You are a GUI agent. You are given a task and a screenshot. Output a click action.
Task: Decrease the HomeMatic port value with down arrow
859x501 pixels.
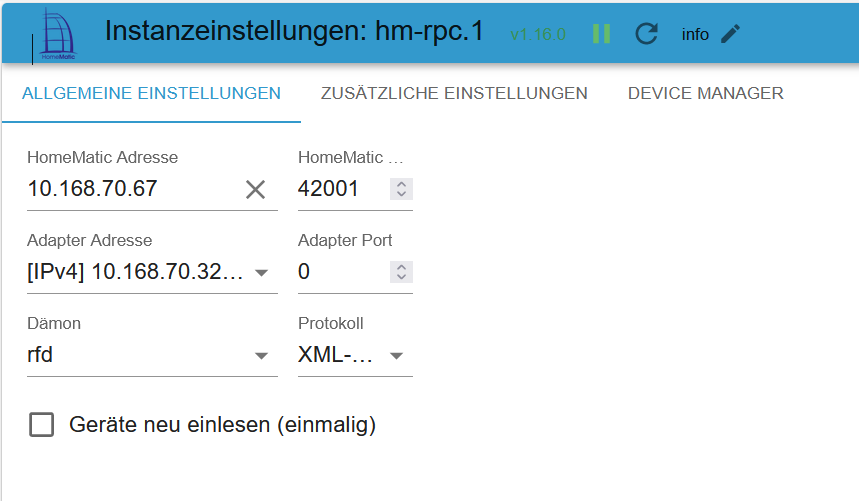pos(402,194)
